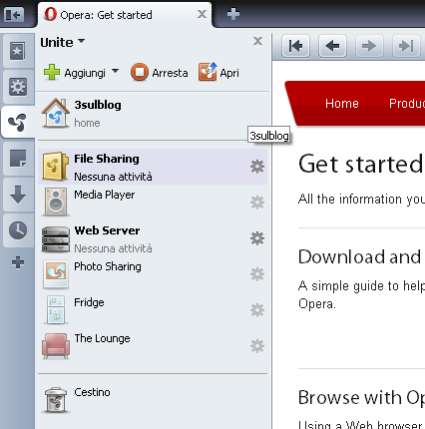Open the Bookmarks panel icon
Screen dimensions: 425x429
pyautogui.click(x=17, y=51)
